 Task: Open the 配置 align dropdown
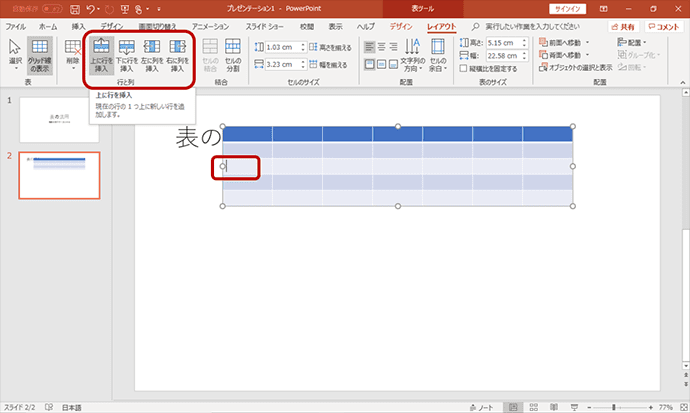632,42
